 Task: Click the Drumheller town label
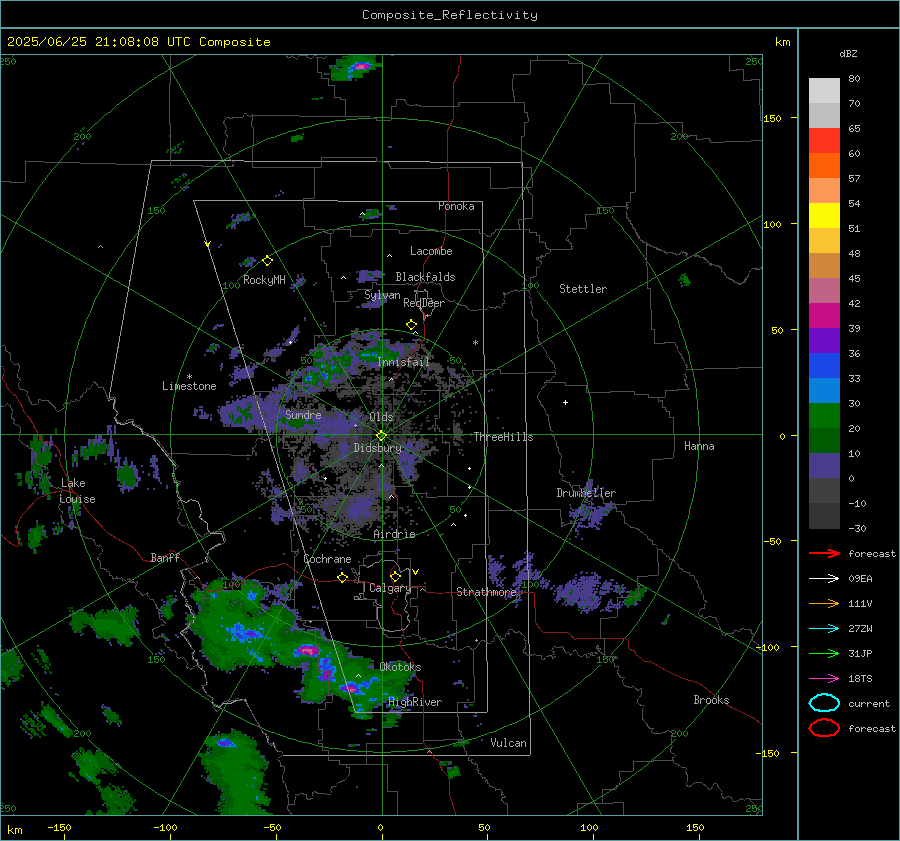pos(586,493)
